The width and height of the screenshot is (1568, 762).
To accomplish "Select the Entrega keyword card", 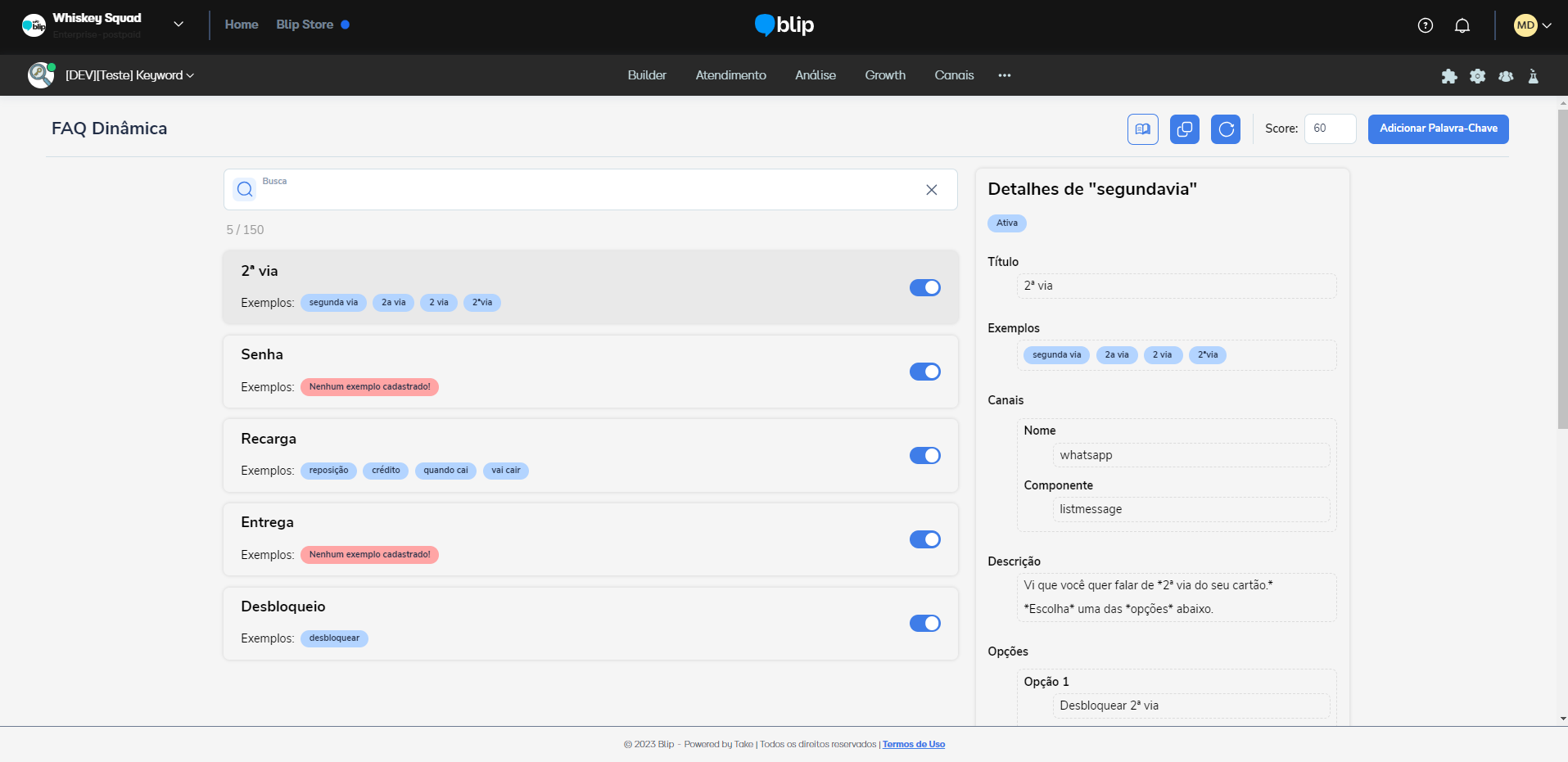I will coord(590,539).
